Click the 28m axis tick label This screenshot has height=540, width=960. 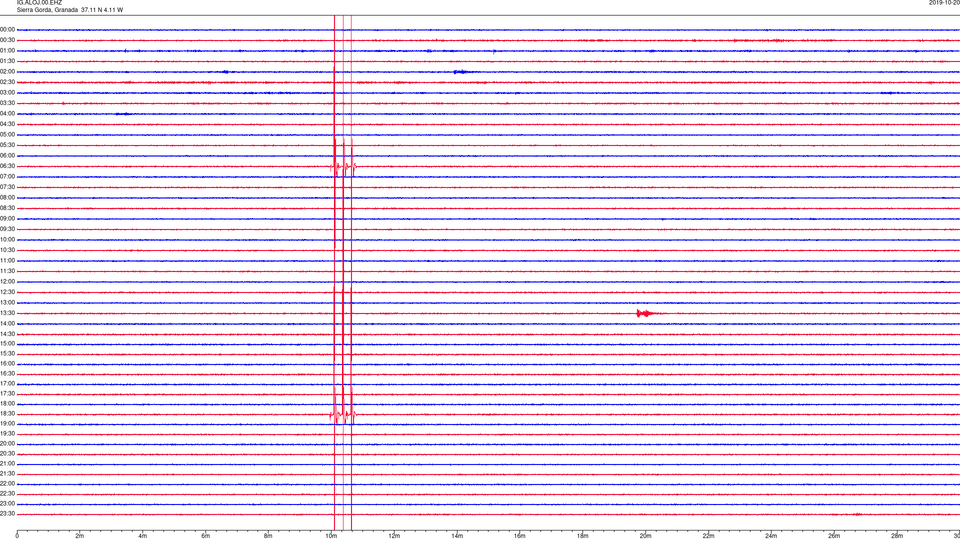(897, 536)
